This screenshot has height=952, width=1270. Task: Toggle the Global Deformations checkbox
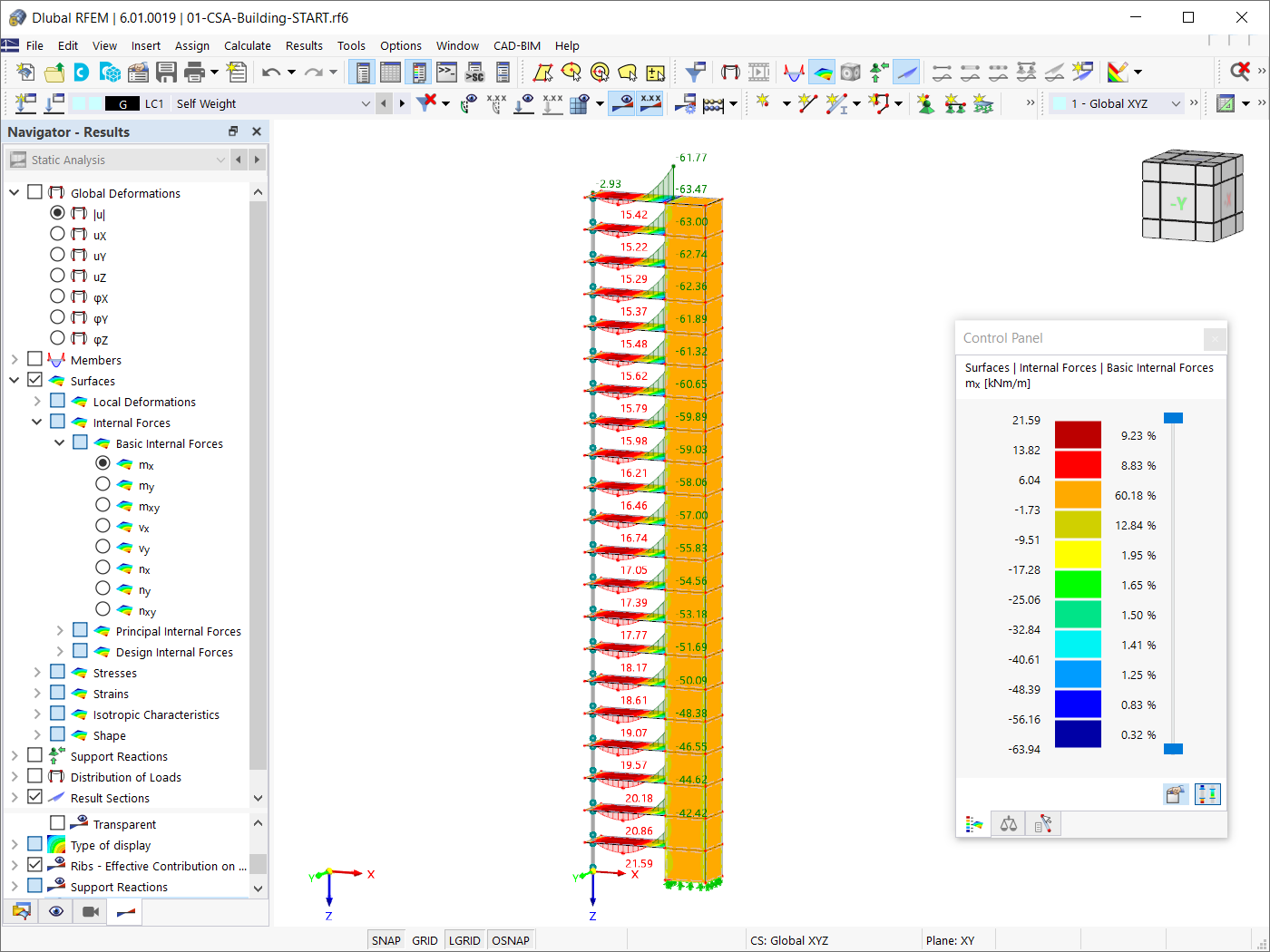pyautogui.click(x=34, y=192)
